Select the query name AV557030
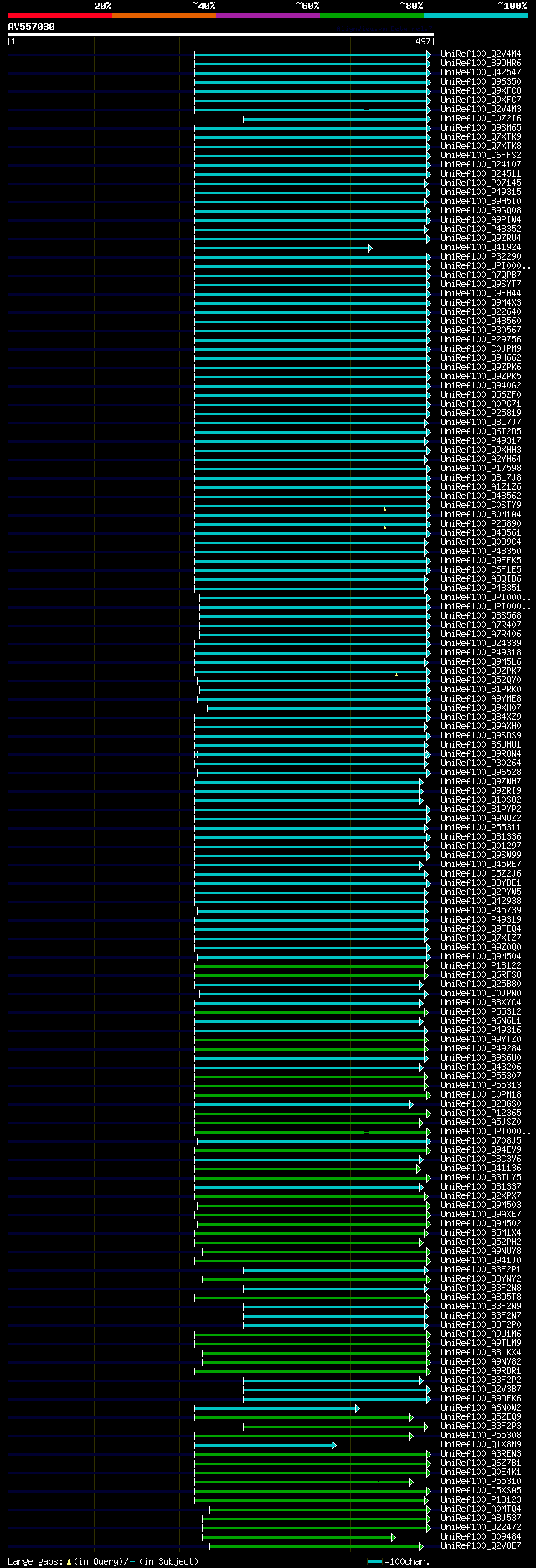536x1568 pixels. pos(32,27)
